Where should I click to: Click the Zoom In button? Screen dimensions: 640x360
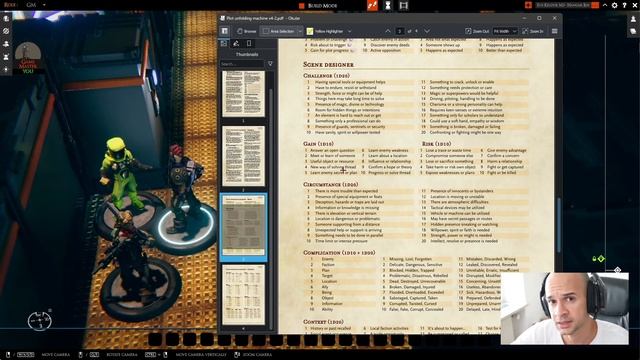[533, 31]
